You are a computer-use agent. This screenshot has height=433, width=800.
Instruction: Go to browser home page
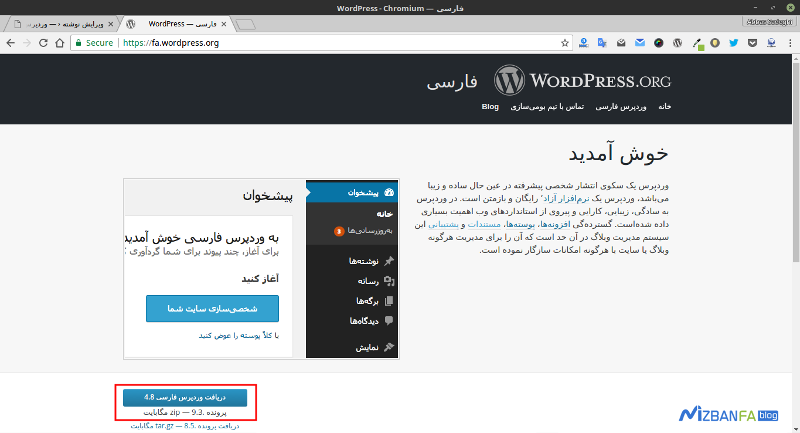[60, 43]
